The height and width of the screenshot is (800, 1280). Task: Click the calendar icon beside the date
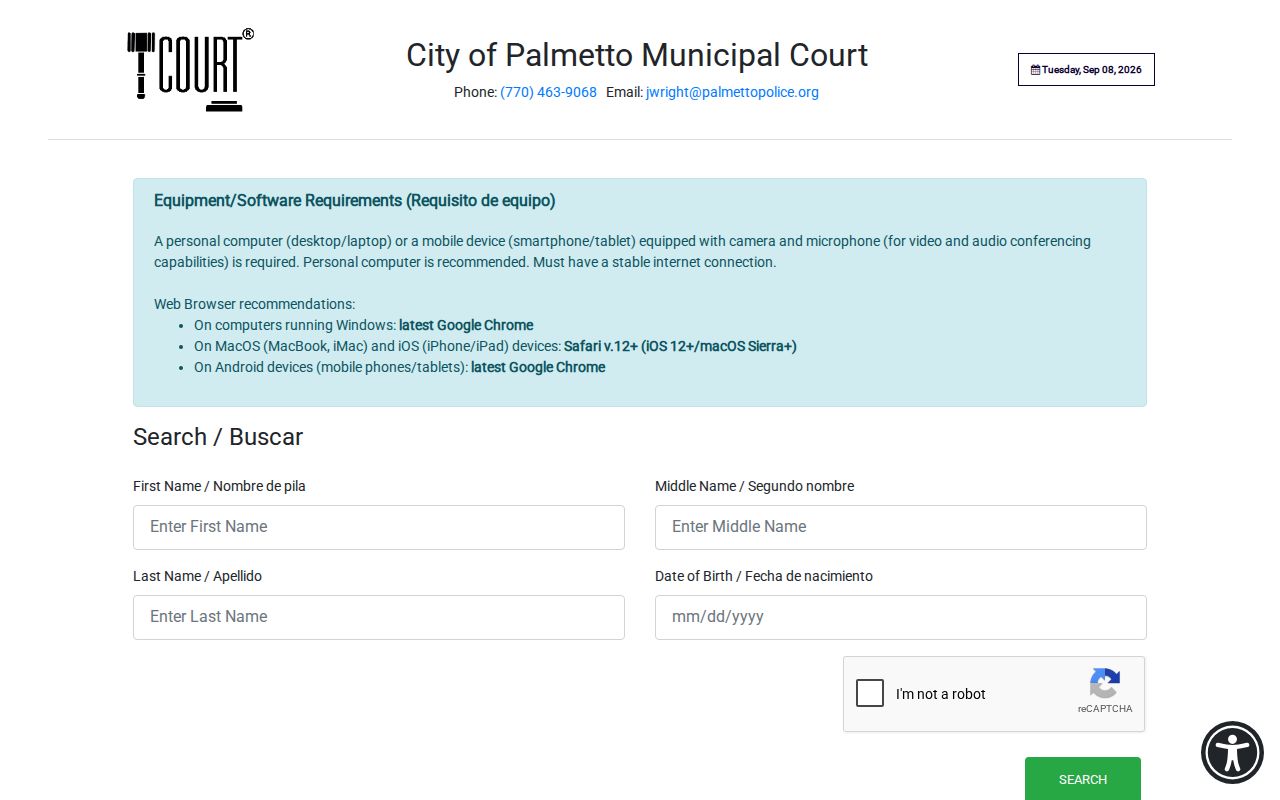click(x=1035, y=70)
